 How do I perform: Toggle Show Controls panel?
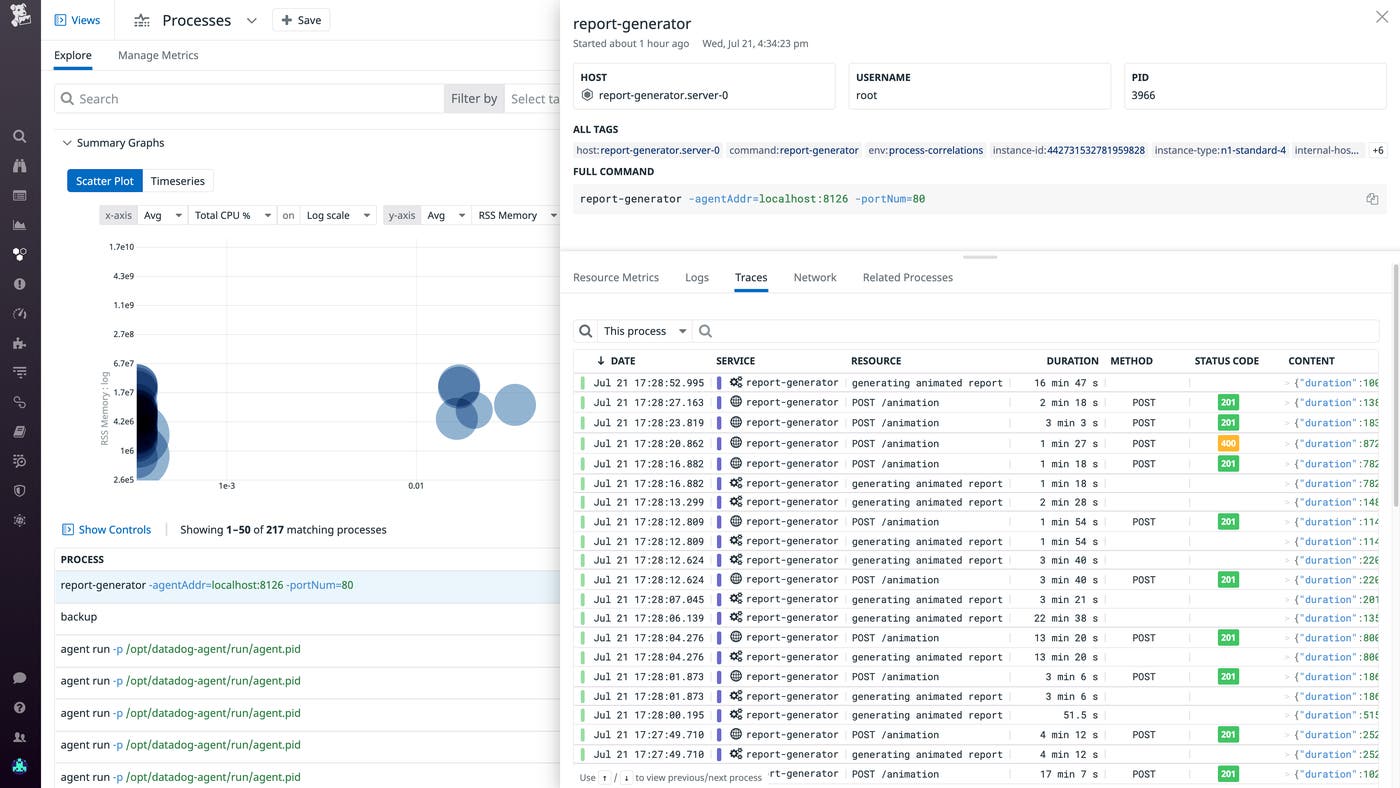[106, 530]
